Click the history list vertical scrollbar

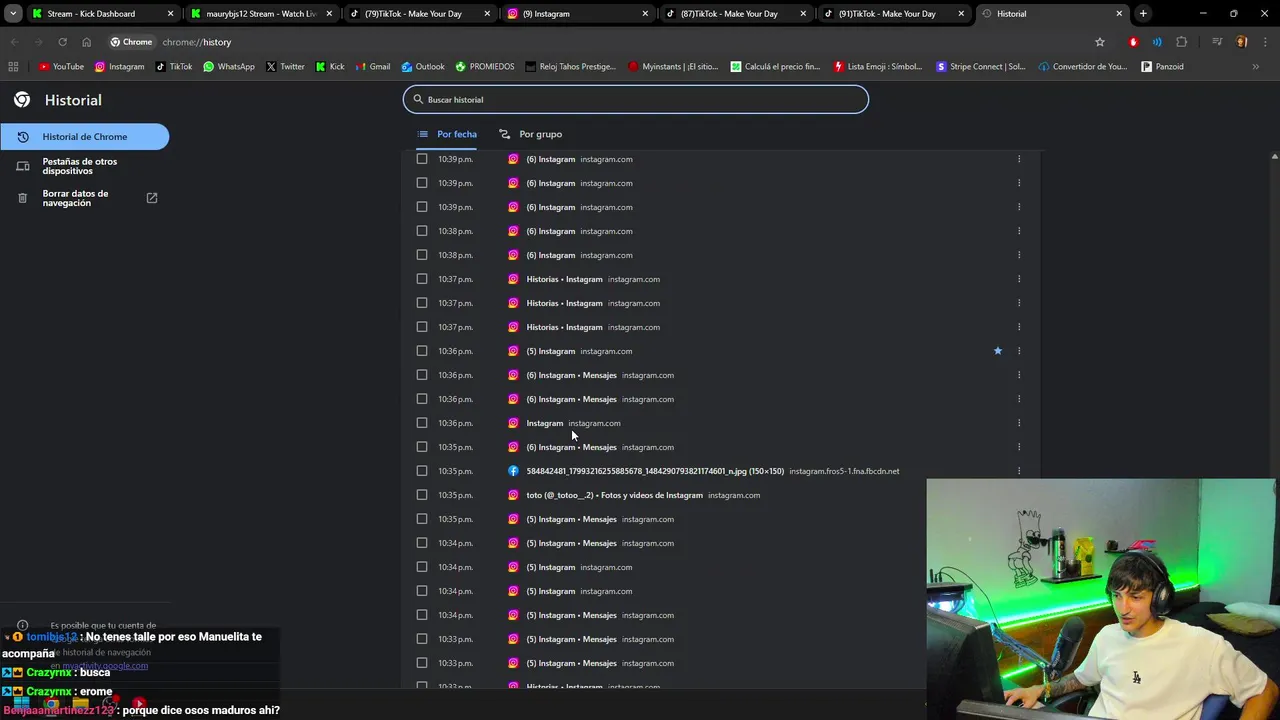coord(1274,420)
